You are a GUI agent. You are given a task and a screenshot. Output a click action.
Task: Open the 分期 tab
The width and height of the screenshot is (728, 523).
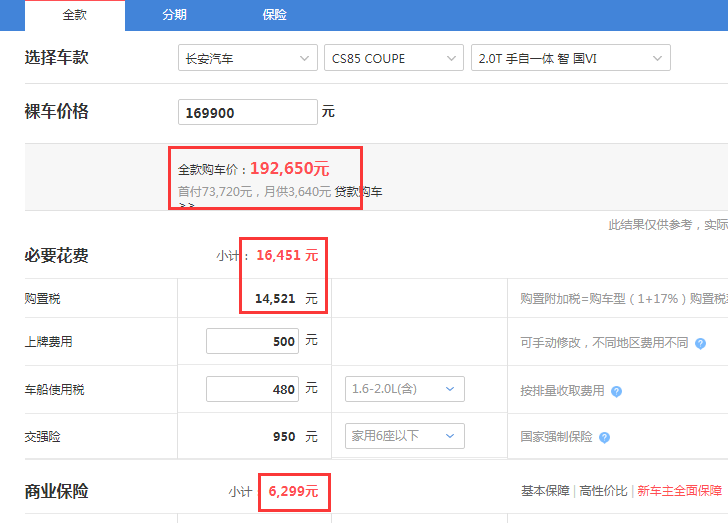click(x=175, y=15)
